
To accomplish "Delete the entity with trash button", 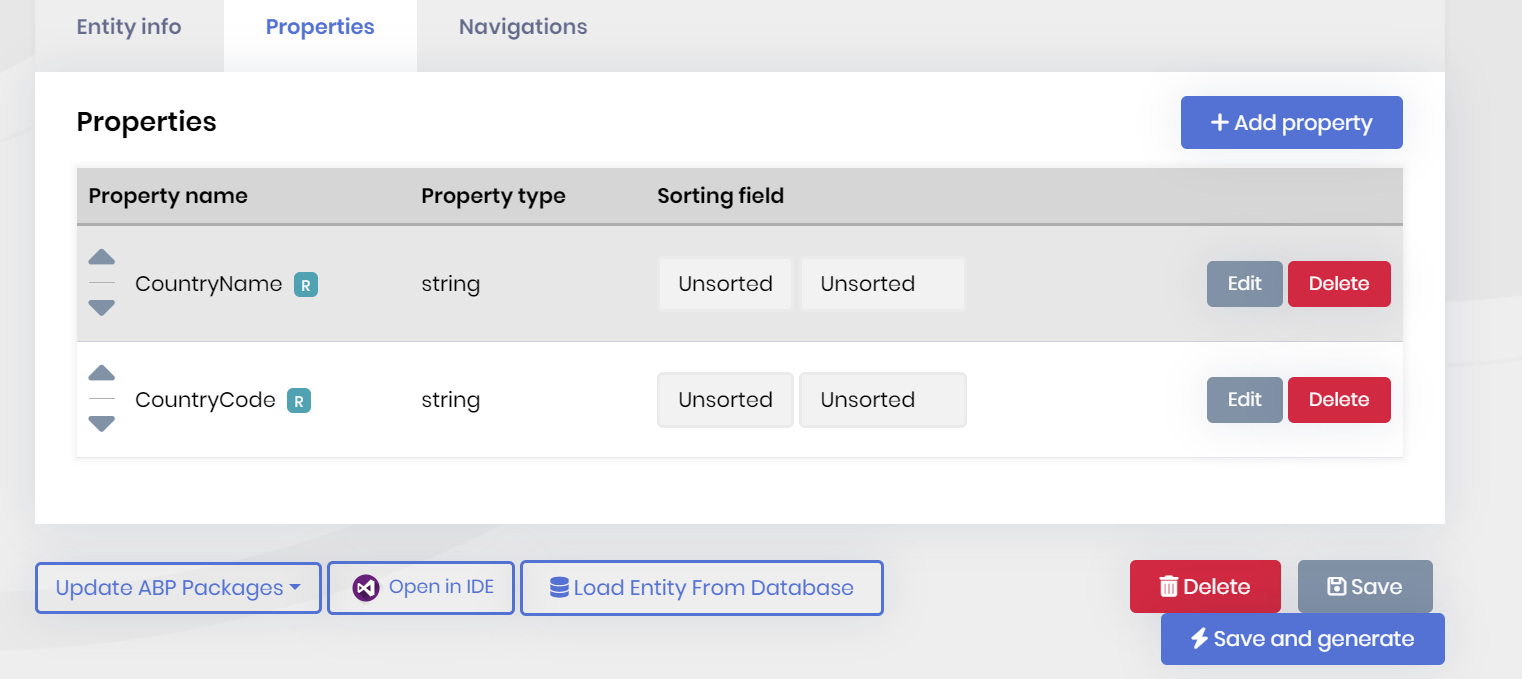I will tap(1204, 587).
